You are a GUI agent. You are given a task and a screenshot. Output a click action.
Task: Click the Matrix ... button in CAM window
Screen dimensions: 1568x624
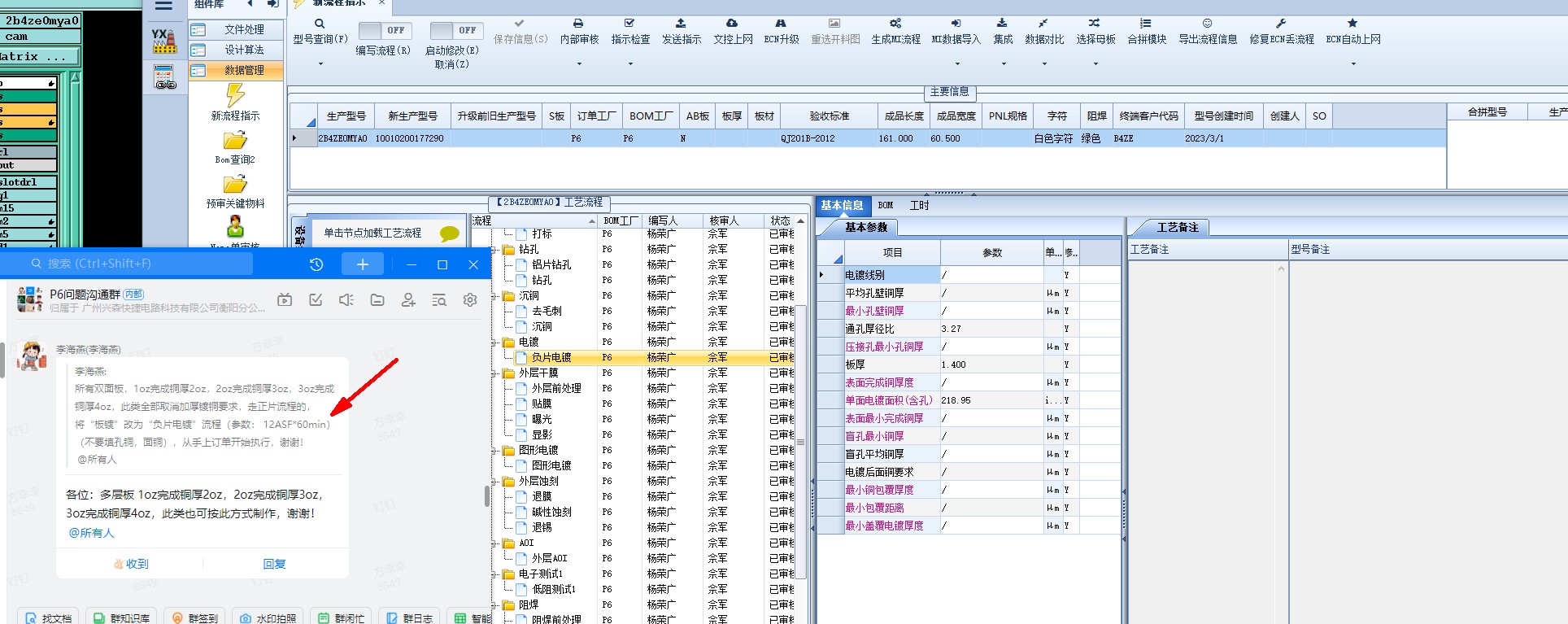click(x=40, y=56)
